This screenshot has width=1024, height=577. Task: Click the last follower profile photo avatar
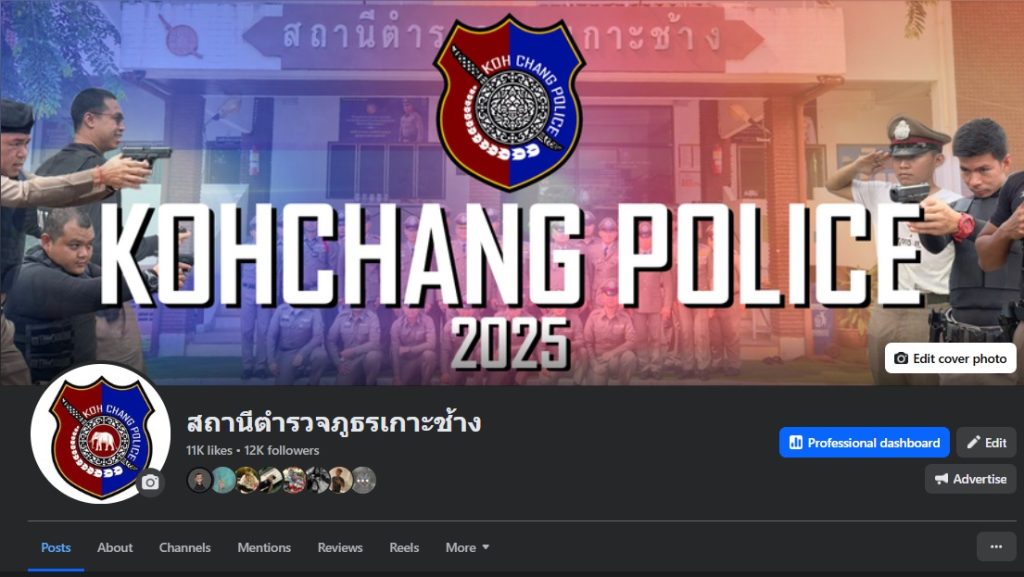[340, 480]
